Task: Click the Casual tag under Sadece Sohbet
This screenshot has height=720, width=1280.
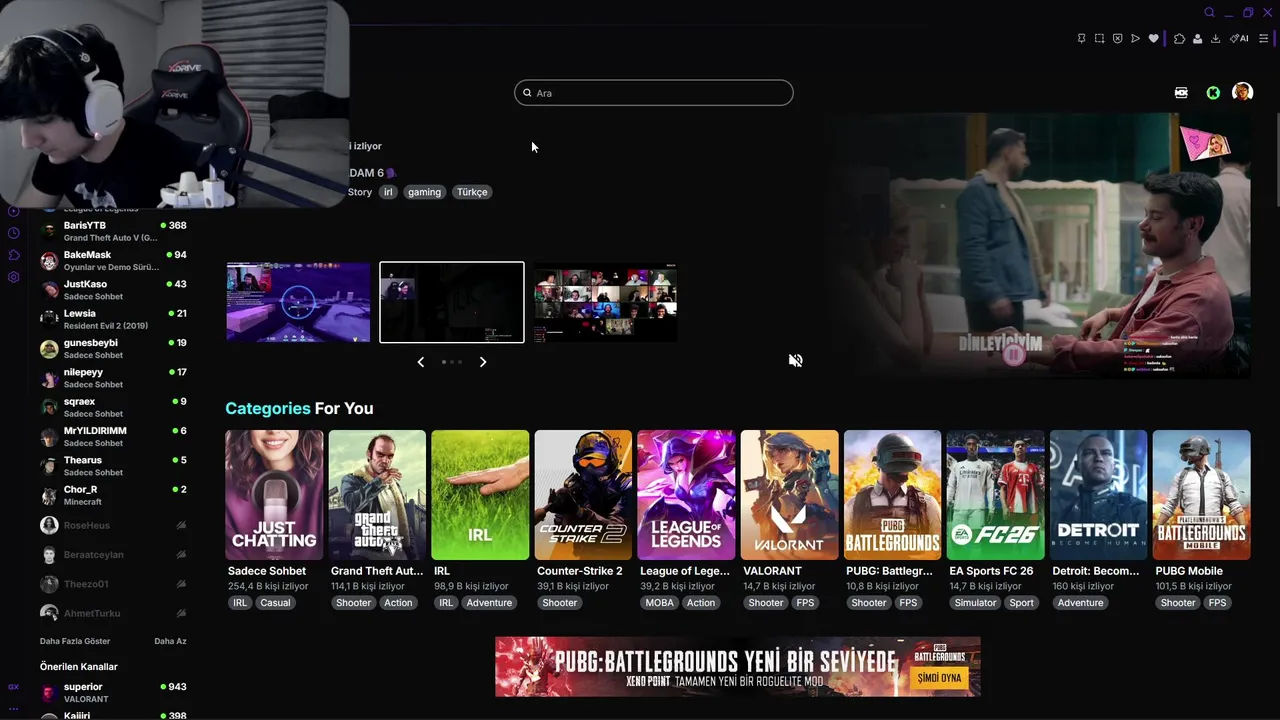Action: click(x=275, y=603)
